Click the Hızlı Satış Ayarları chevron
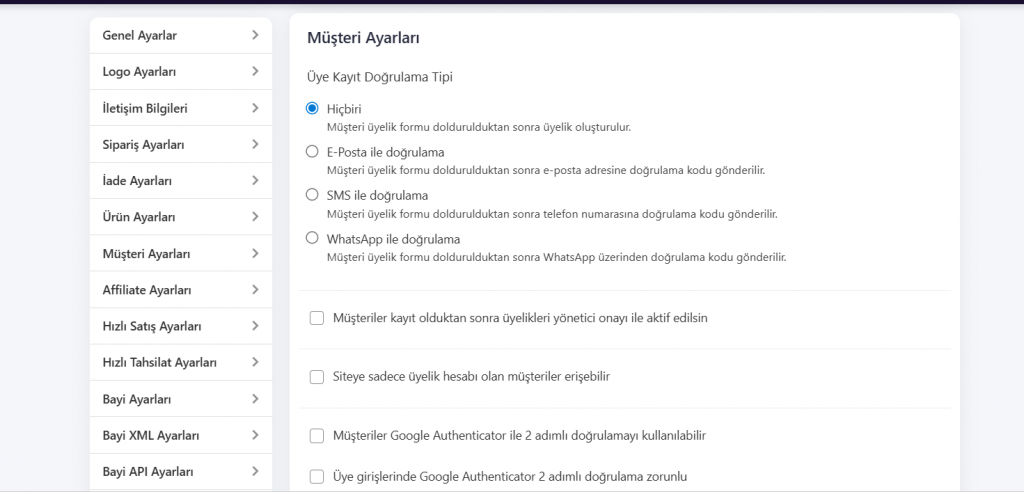 (255, 326)
